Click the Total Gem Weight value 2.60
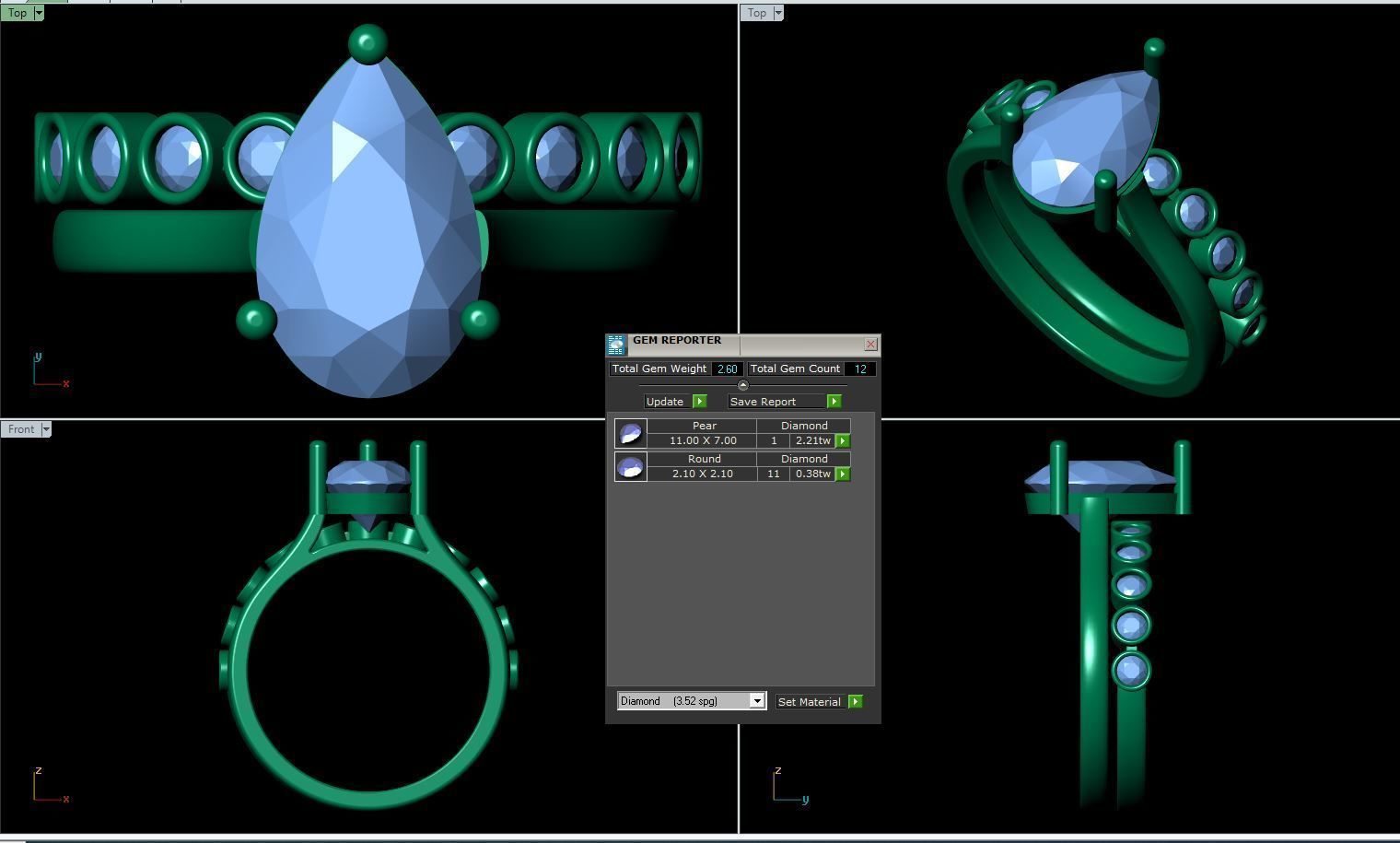 click(727, 369)
